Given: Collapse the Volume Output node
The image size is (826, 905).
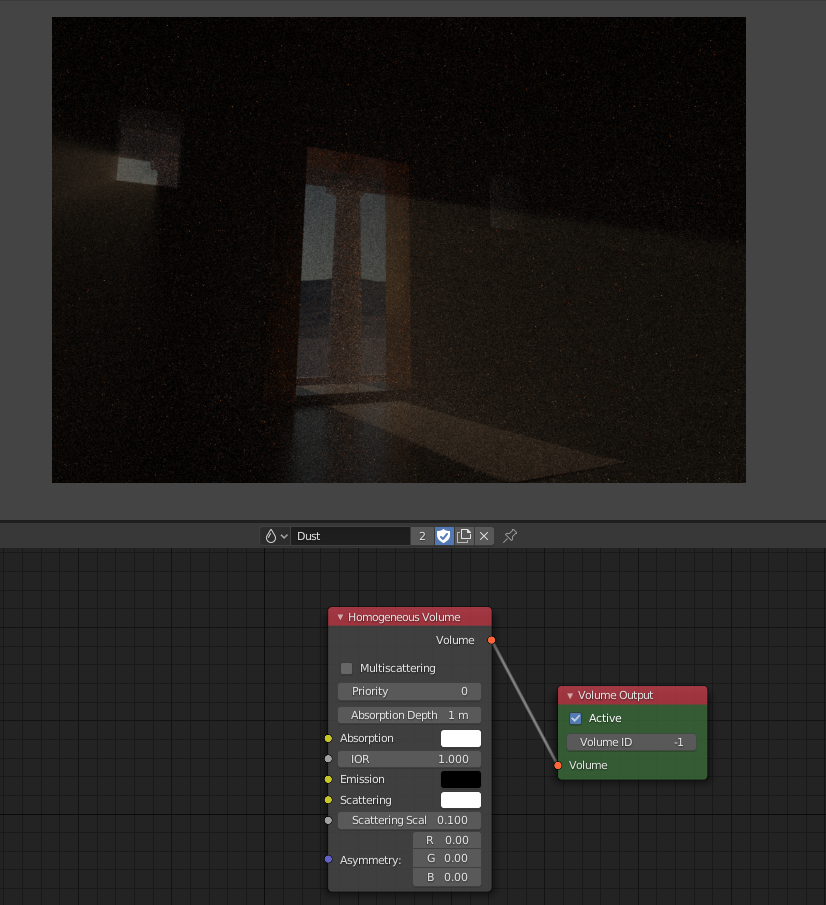Looking at the screenshot, I should pos(570,695).
